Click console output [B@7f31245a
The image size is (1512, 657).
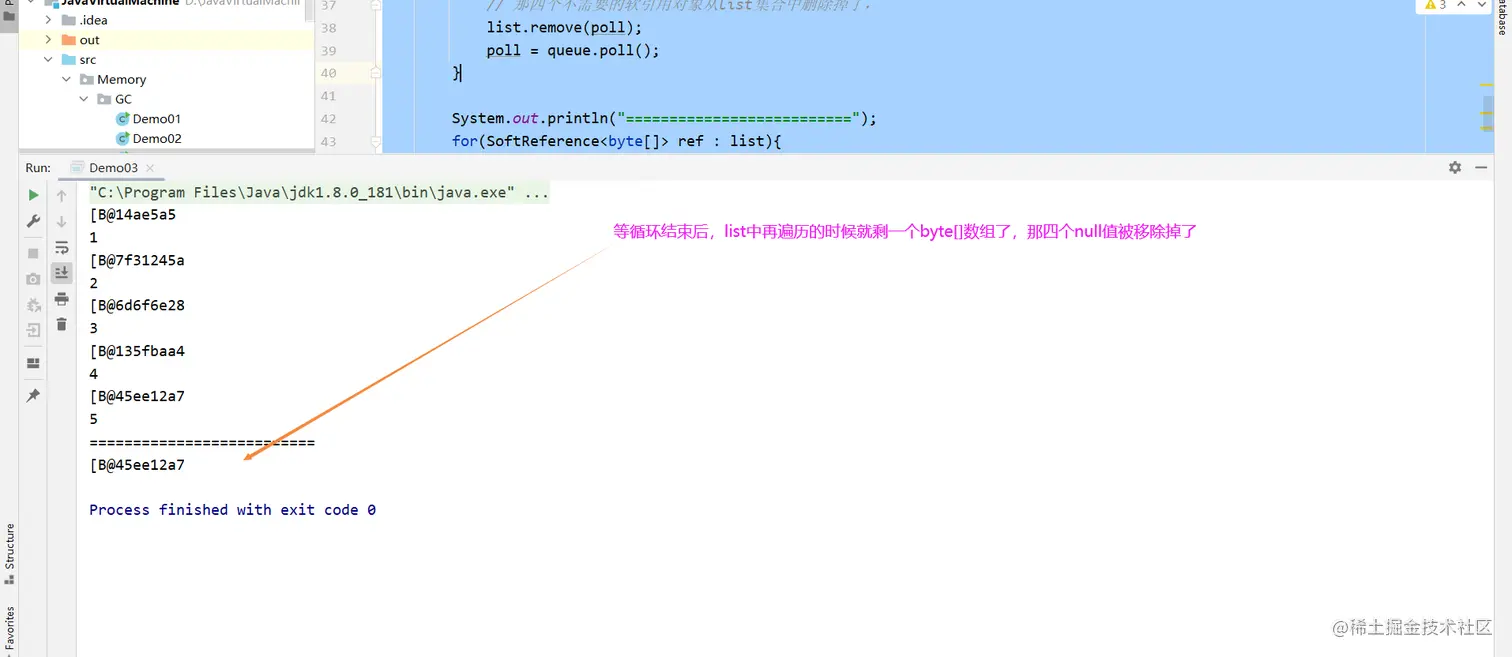coord(137,260)
